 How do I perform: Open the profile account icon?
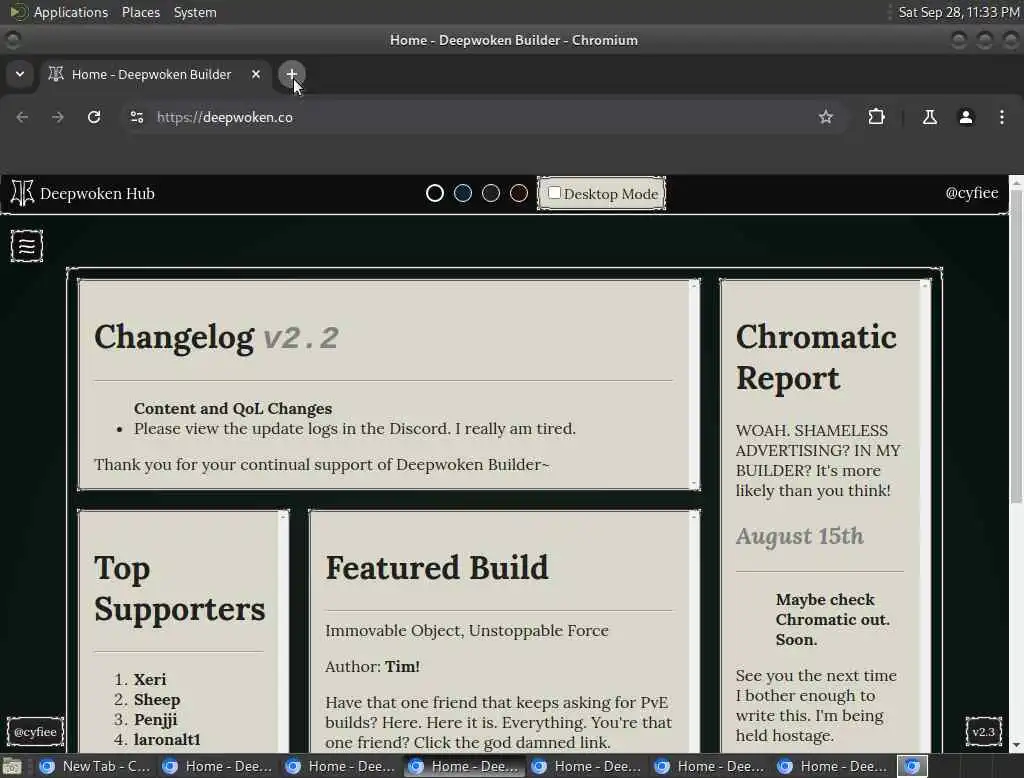(966, 117)
